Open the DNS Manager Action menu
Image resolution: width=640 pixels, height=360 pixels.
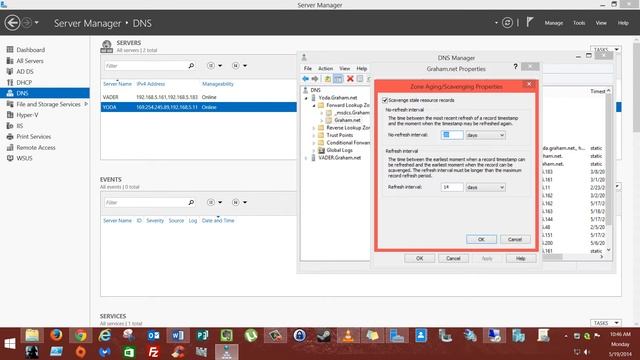pyautogui.click(x=325, y=69)
